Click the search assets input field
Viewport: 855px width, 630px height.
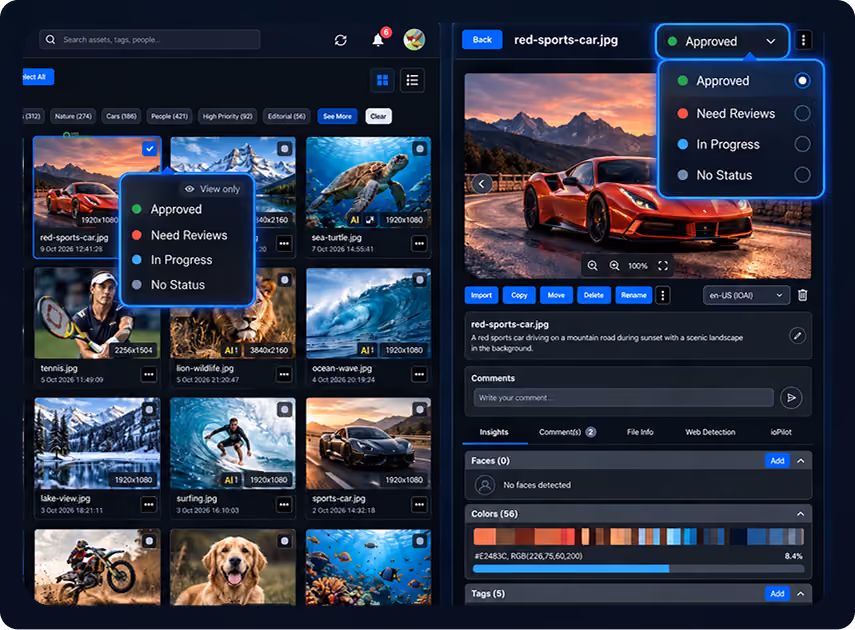tap(149, 39)
